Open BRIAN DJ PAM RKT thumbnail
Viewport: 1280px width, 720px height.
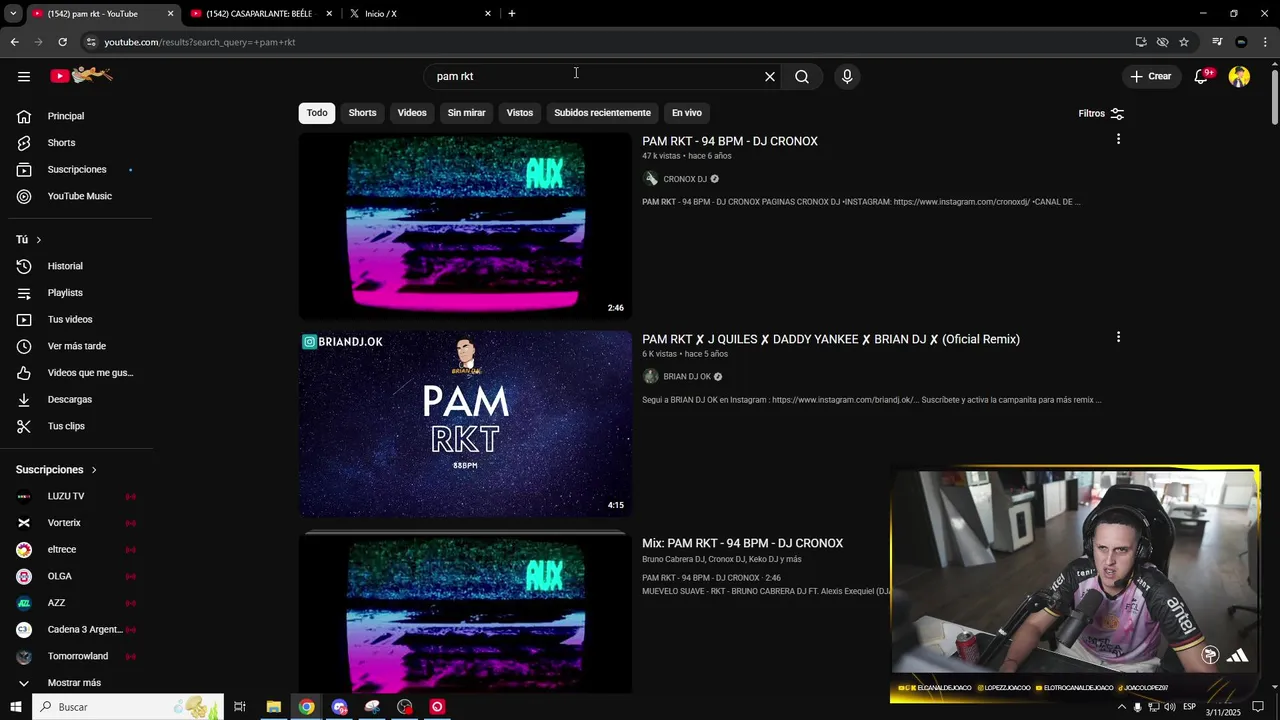[x=465, y=424]
